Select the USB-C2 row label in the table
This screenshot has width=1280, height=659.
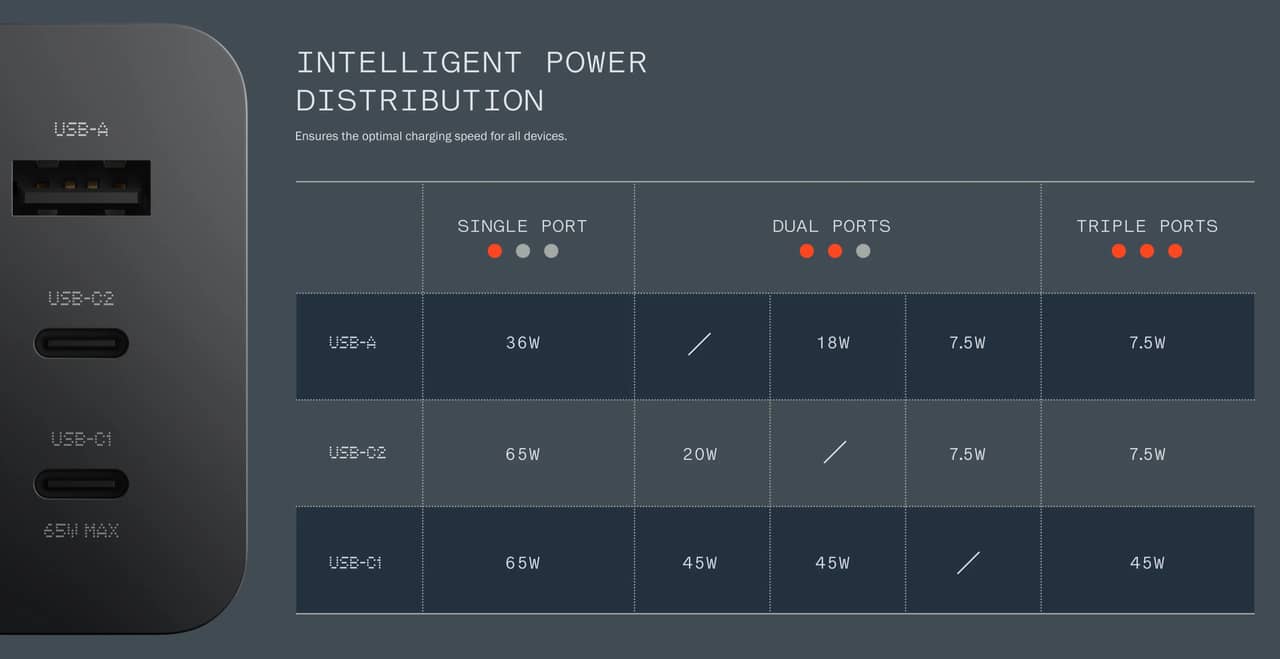357,453
